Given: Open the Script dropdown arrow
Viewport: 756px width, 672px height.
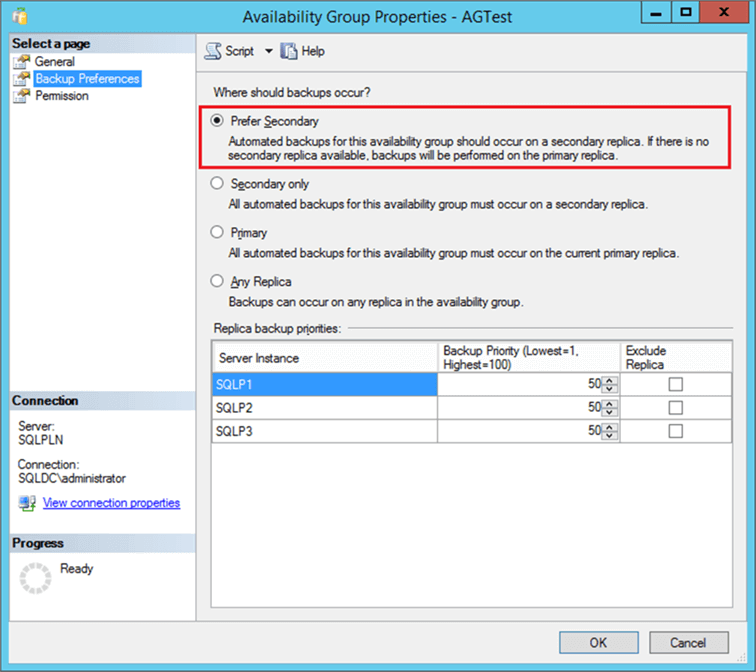Looking at the screenshot, I should (x=269, y=51).
